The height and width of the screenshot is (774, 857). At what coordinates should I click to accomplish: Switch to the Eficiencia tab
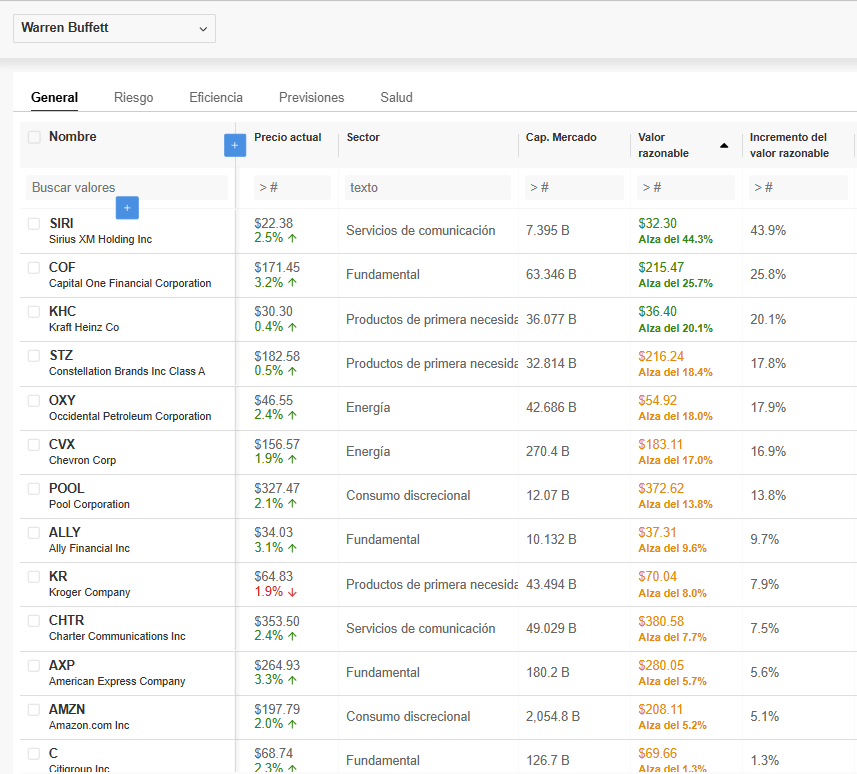tap(216, 97)
